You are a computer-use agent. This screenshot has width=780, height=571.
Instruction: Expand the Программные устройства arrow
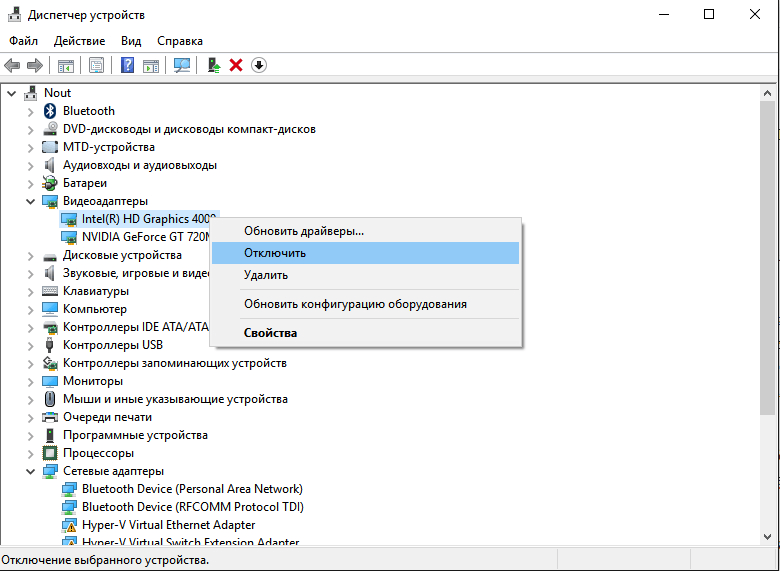pos(30,436)
